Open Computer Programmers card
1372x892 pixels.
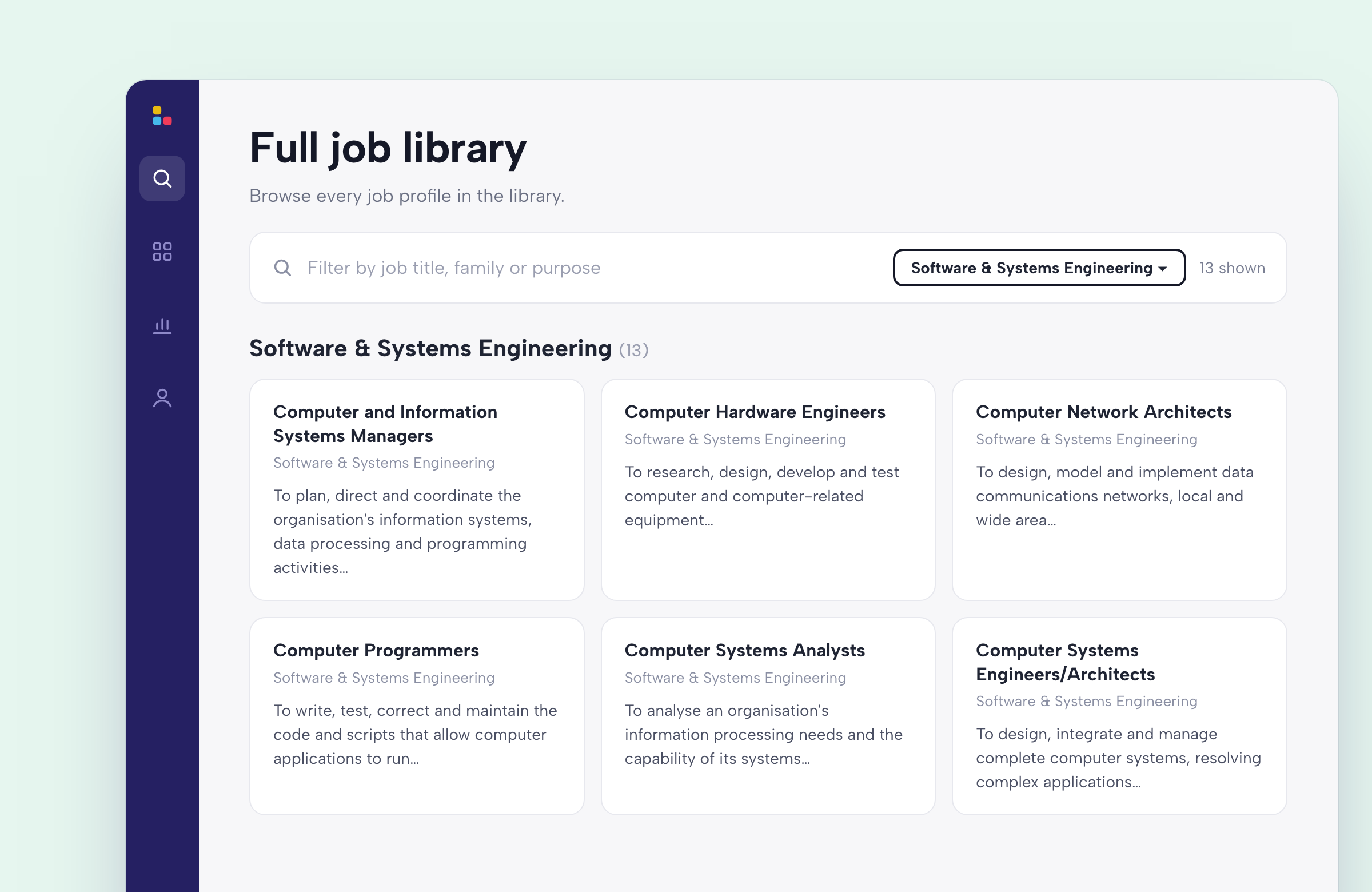point(417,716)
